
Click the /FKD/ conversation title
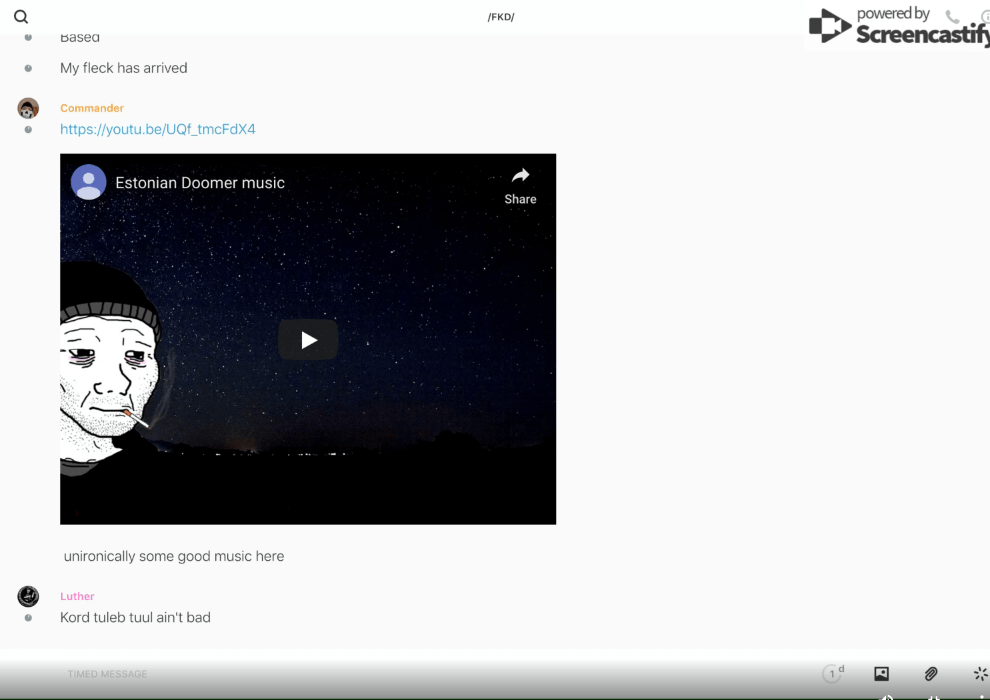[x=501, y=17]
